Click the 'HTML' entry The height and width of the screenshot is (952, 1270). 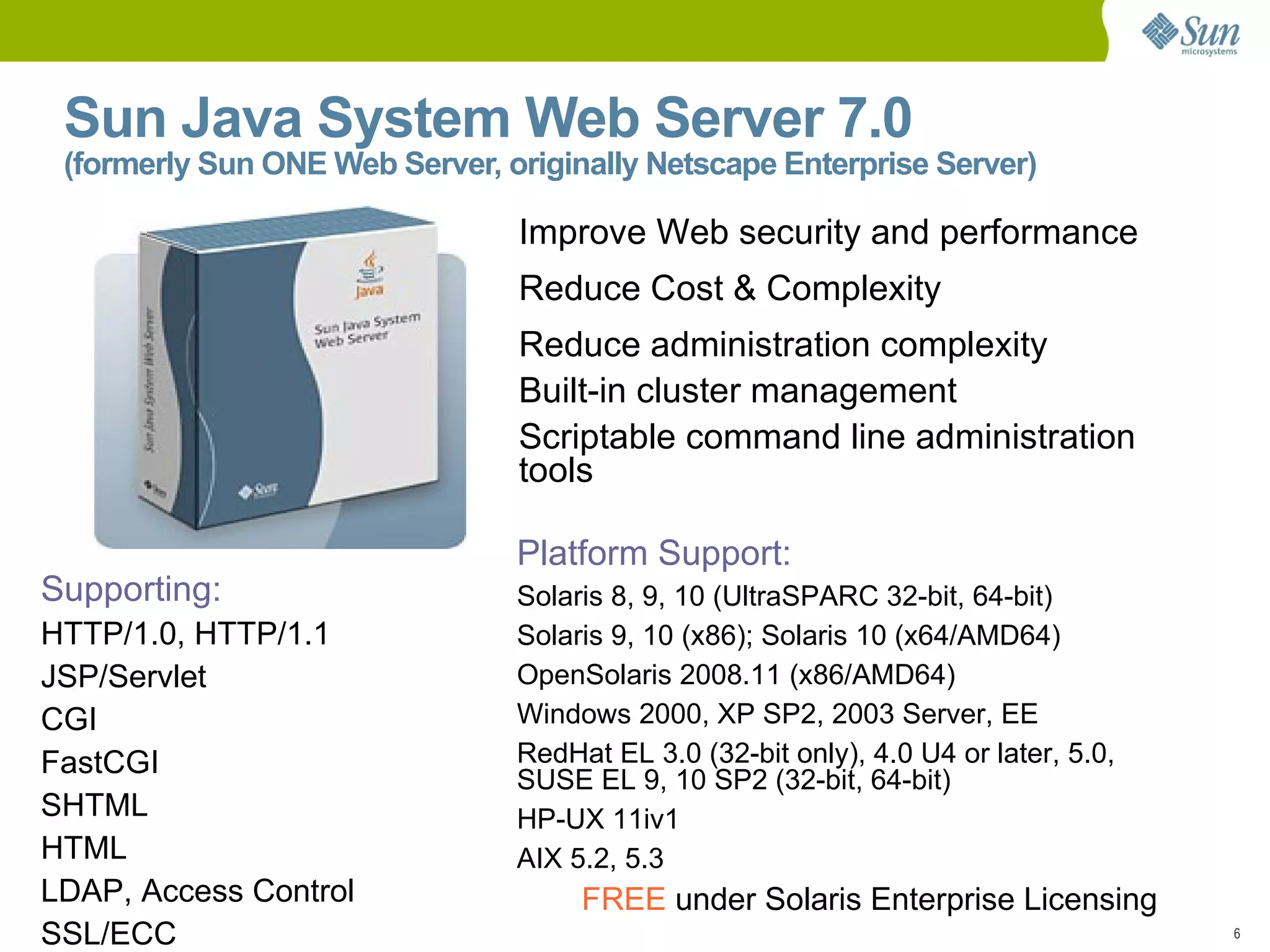[84, 848]
